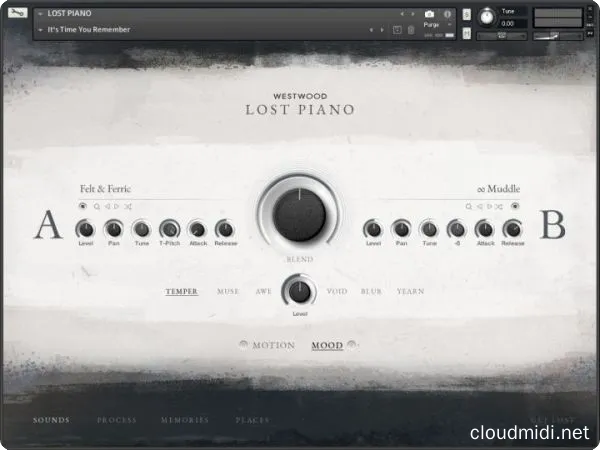Click layer A Tune knob
This screenshot has width=600, height=450.
(142, 230)
